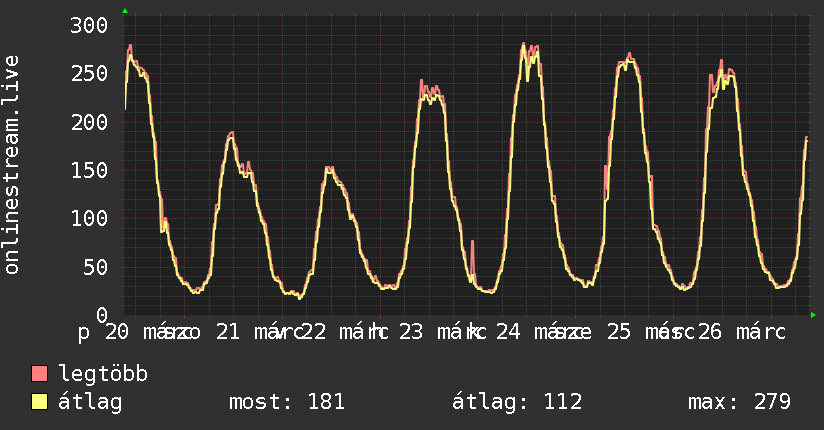Select the legtöbb legend label
The width and height of the screenshot is (824, 430).
point(103,374)
